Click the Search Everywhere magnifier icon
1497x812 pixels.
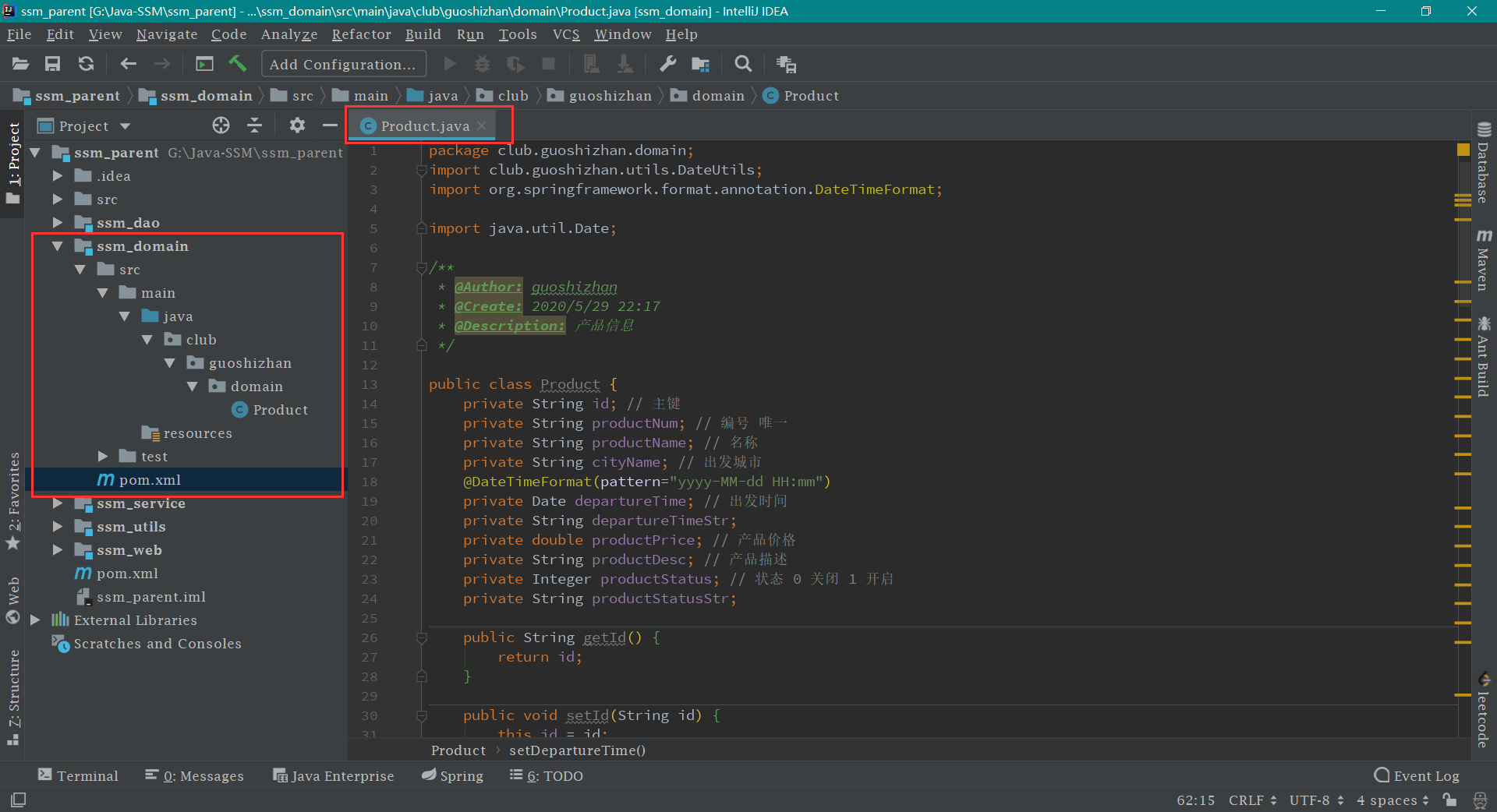click(x=743, y=64)
